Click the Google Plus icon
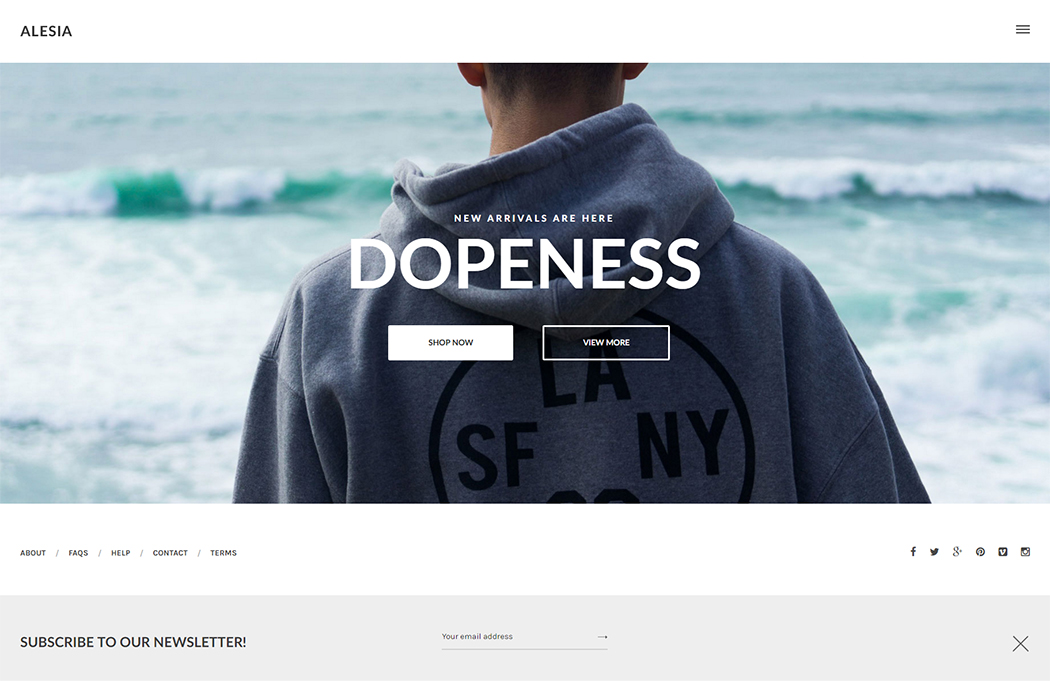This screenshot has width=1050, height=681. tap(957, 552)
